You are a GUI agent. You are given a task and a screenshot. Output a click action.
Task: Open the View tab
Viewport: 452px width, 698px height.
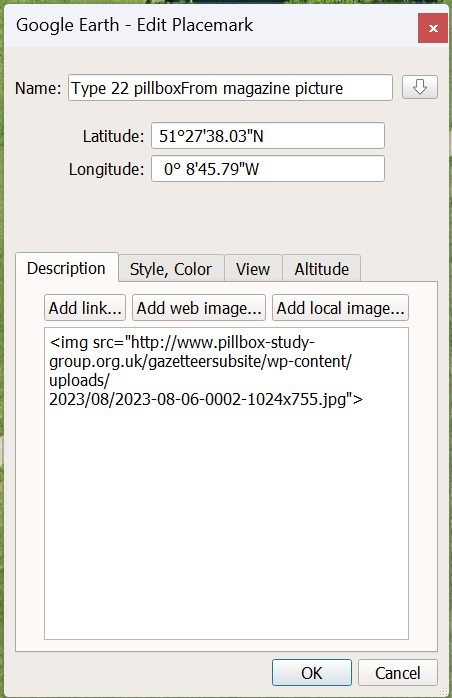point(253,269)
